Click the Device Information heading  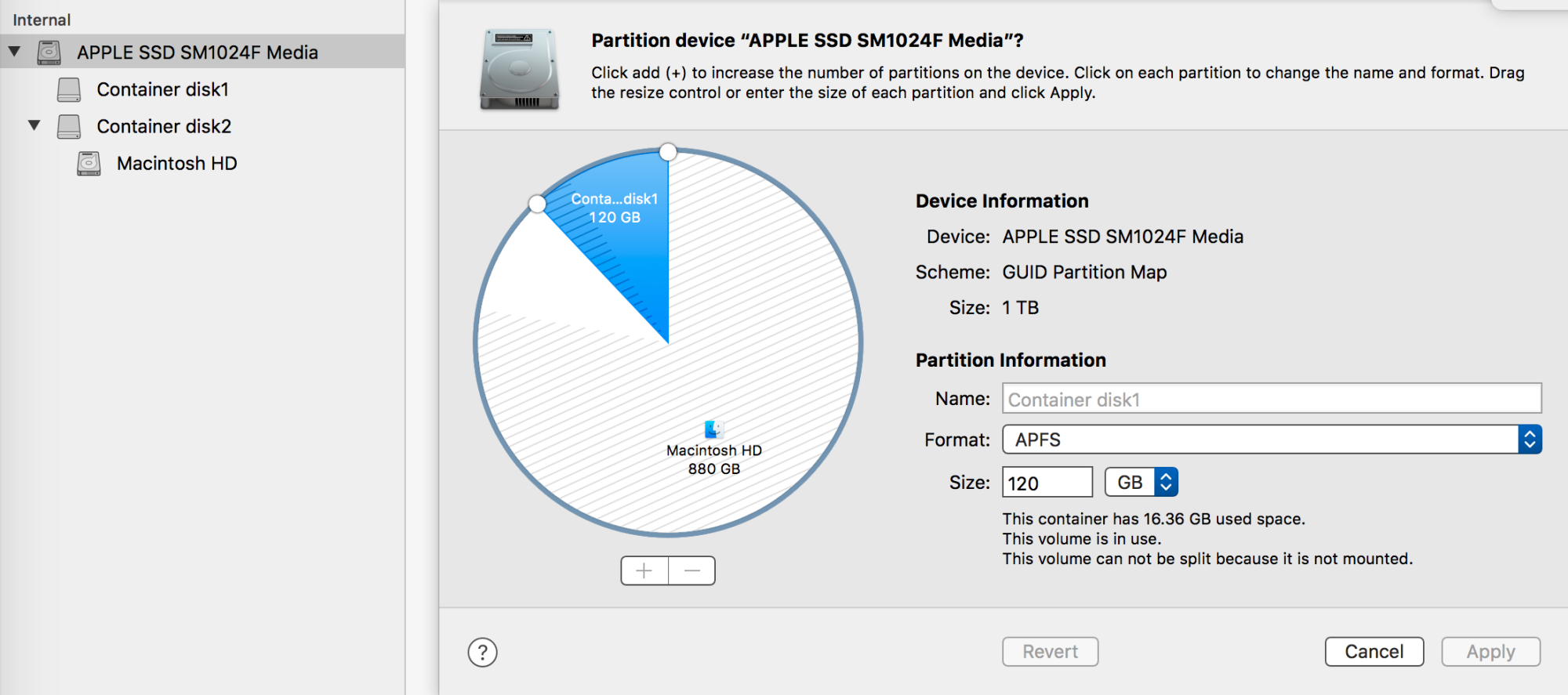[x=1002, y=201]
